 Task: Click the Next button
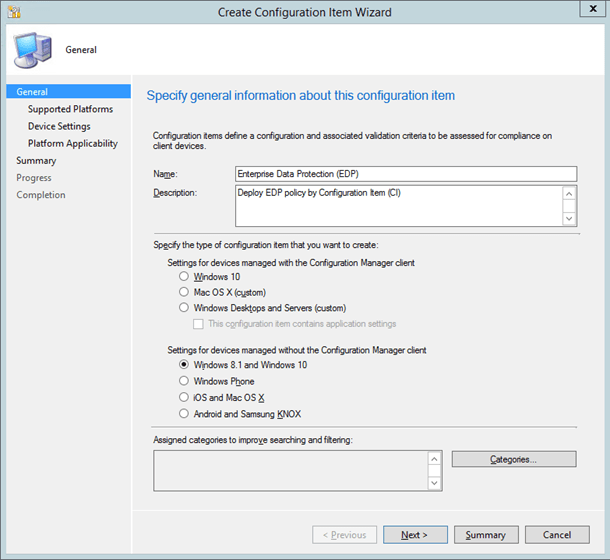click(x=415, y=535)
